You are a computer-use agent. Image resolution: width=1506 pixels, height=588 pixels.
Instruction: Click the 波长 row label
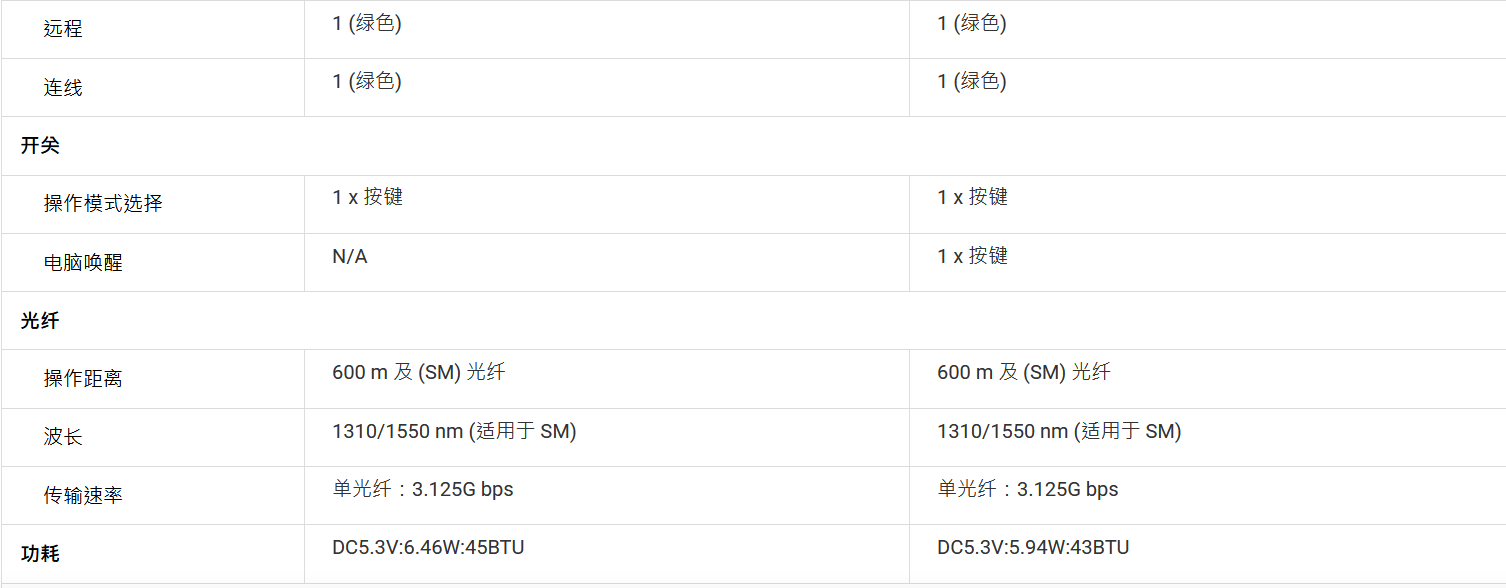63,437
